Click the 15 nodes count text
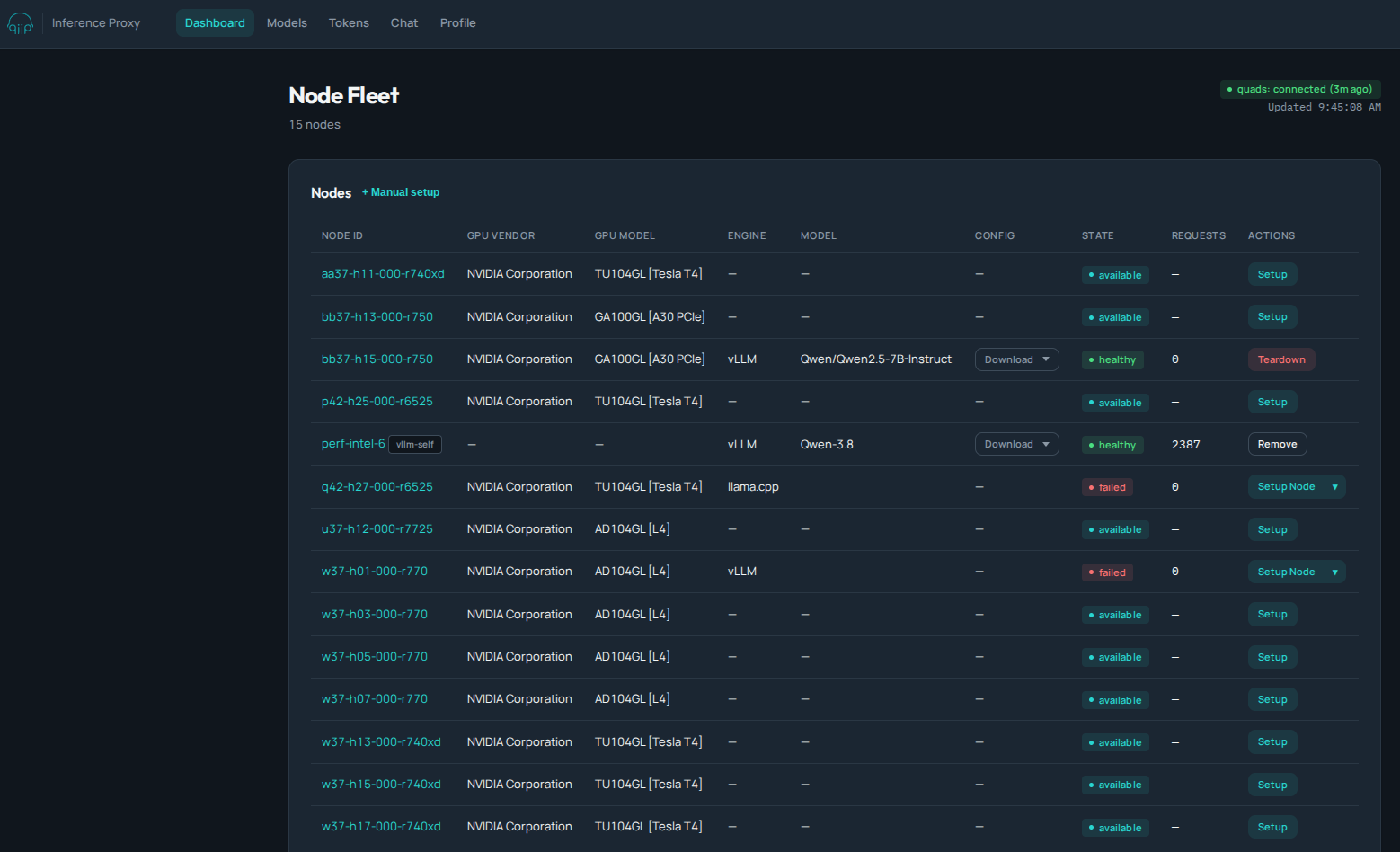Screen dimensions: 1400x852 315,125
